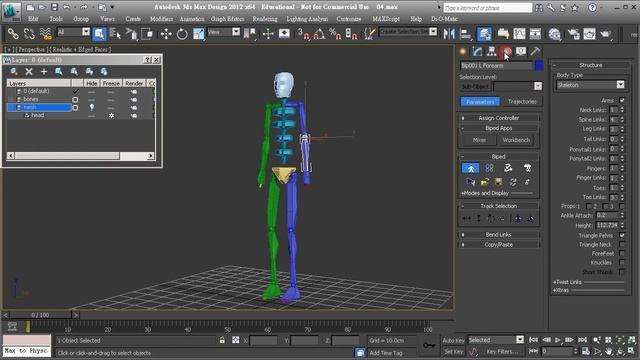640x360 pixels.
Task: Choose the Select and Move tool
Action: [x=166, y=34]
